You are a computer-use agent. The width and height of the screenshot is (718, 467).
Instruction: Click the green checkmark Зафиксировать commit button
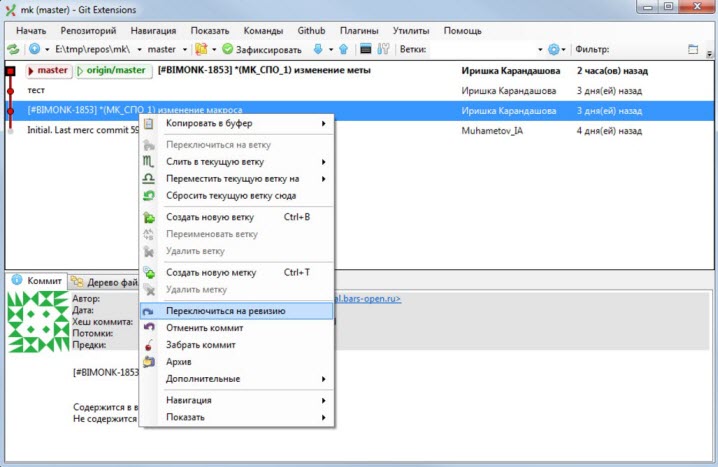(x=262, y=49)
